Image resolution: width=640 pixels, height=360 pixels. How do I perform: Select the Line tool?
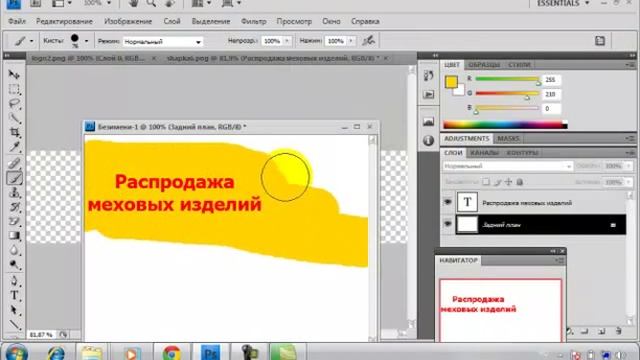pos(14,325)
